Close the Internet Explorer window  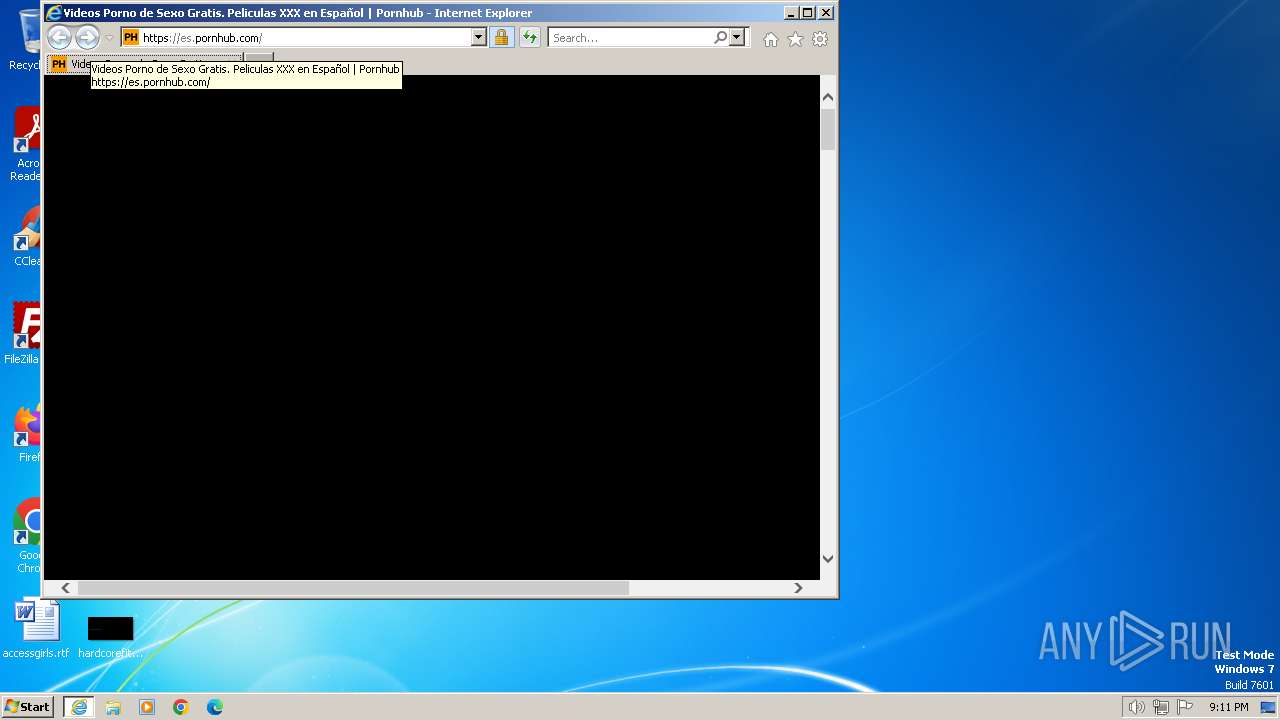[825, 13]
